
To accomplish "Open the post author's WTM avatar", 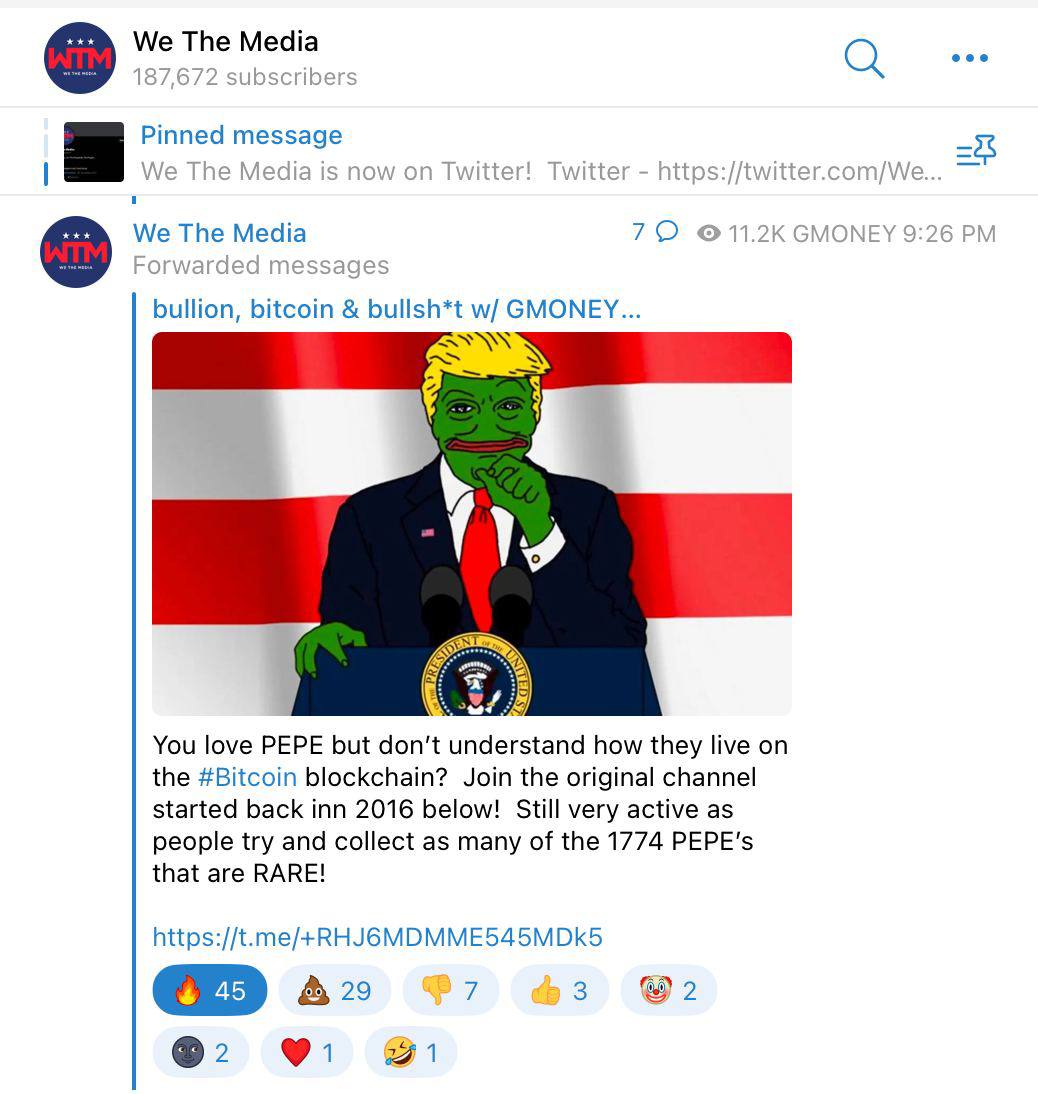I will point(76,252).
